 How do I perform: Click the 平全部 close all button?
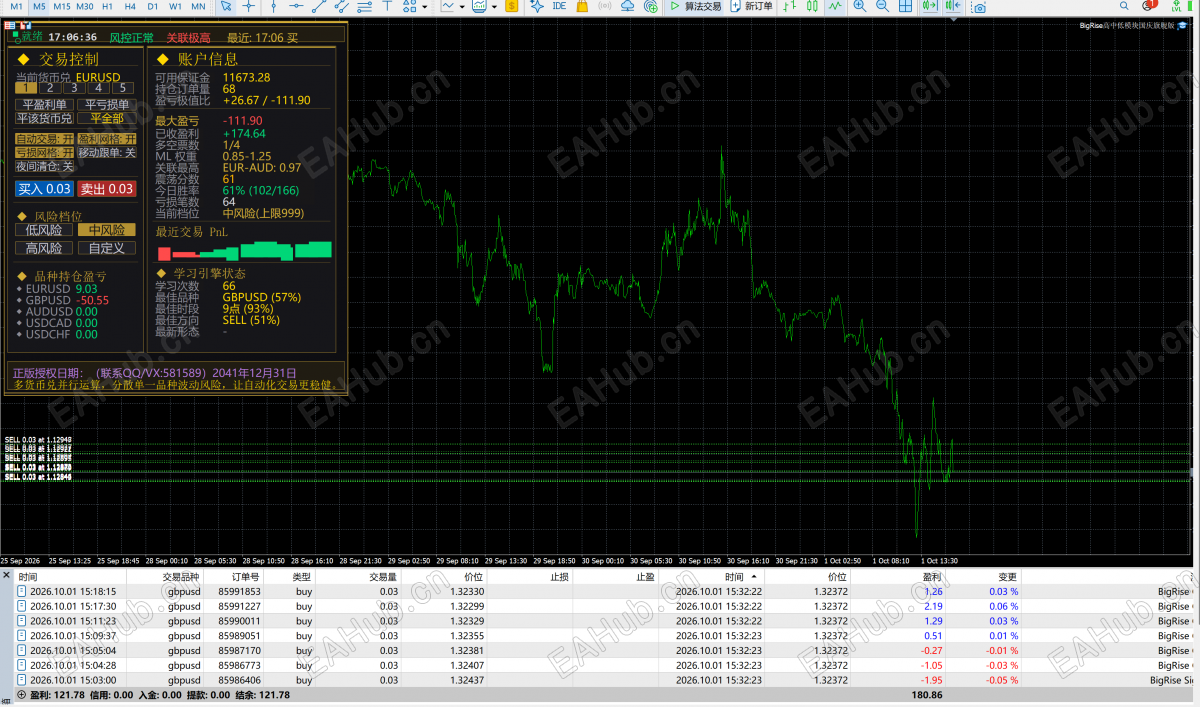[107, 118]
